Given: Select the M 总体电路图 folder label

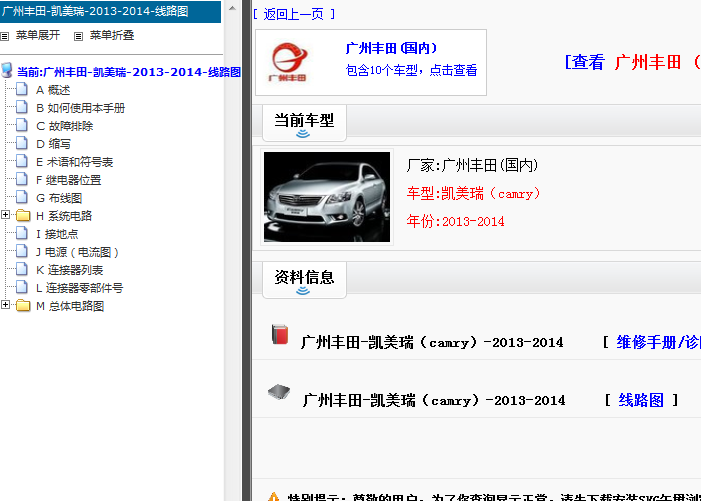Looking at the screenshot, I should [70, 306].
